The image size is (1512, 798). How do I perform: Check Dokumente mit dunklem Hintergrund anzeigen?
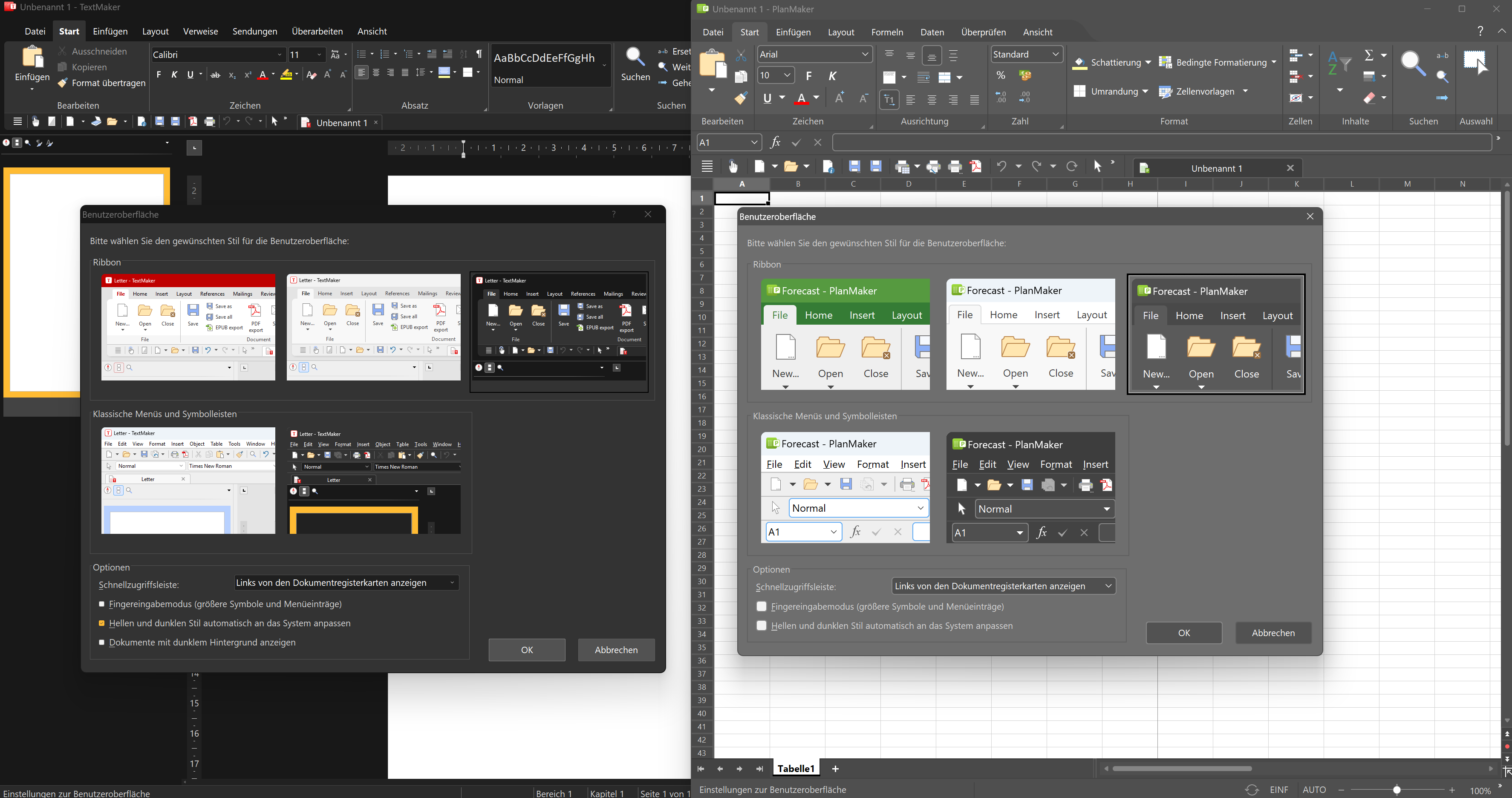pos(101,642)
